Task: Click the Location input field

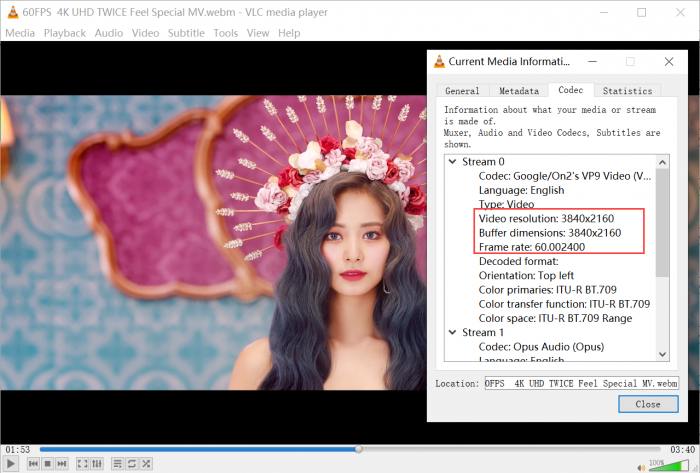Action: (x=581, y=383)
